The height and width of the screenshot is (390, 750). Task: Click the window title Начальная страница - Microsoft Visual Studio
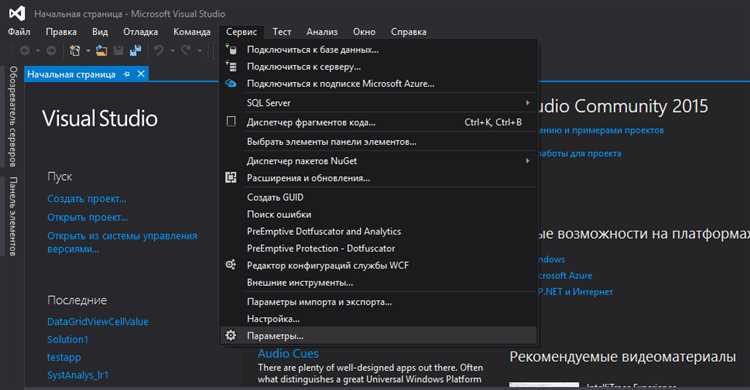(130, 14)
